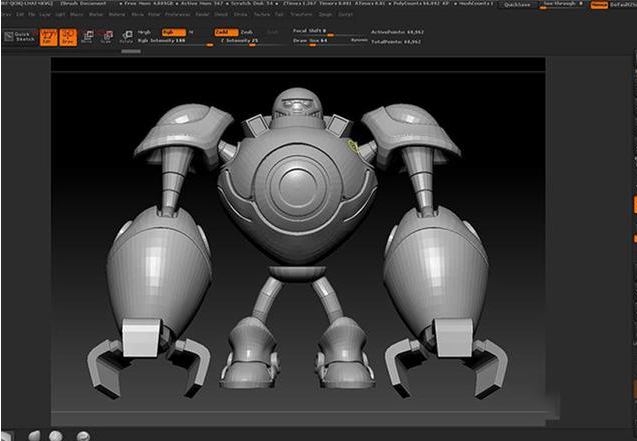Open the Preferences menu
Screen dimensions: 637x441
point(178,14)
